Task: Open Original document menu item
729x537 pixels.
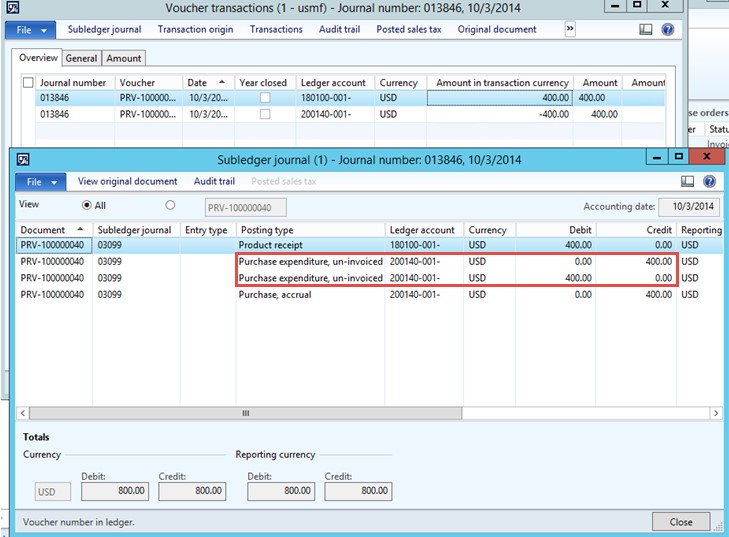Action: (497, 29)
